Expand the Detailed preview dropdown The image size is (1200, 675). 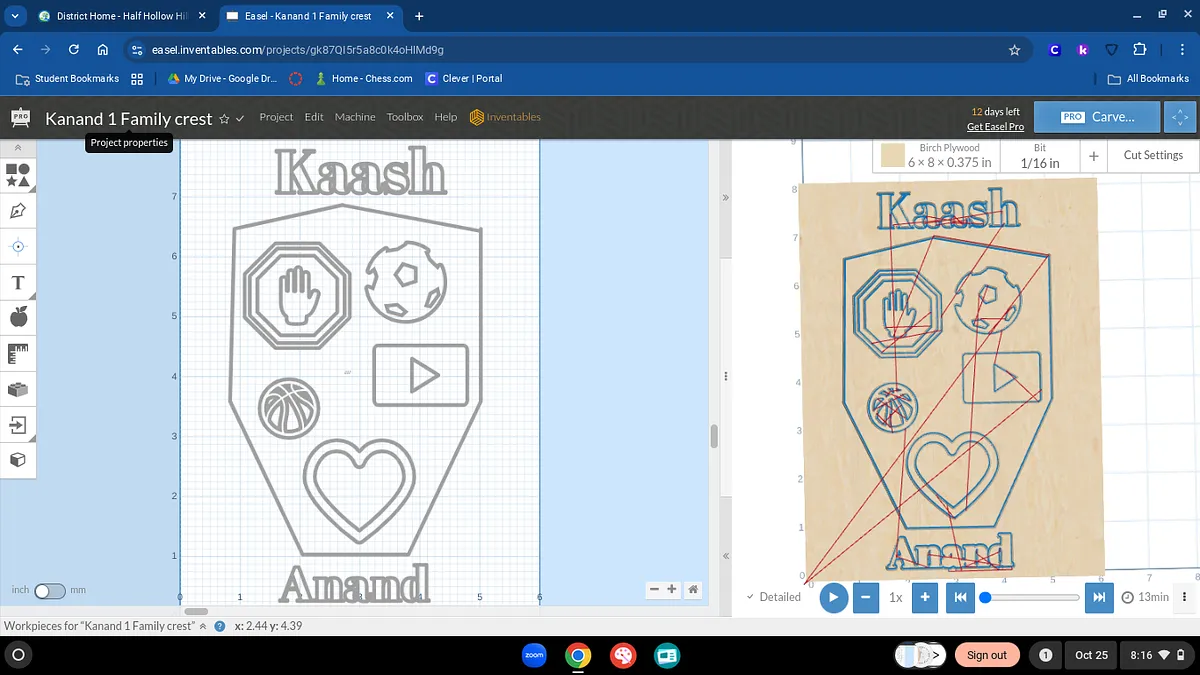point(773,597)
